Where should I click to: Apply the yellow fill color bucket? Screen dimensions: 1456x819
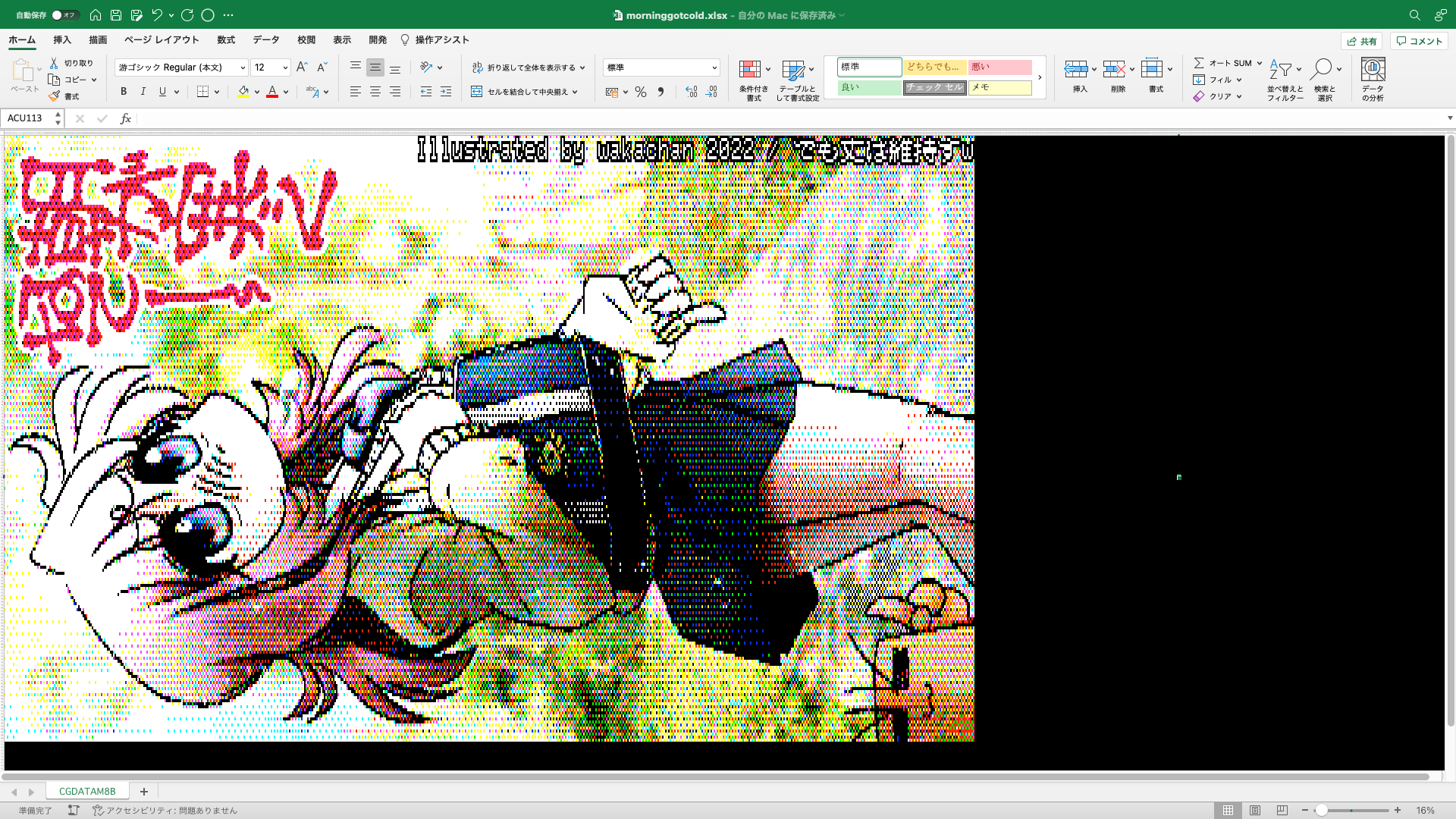click(x=243, y=92)
